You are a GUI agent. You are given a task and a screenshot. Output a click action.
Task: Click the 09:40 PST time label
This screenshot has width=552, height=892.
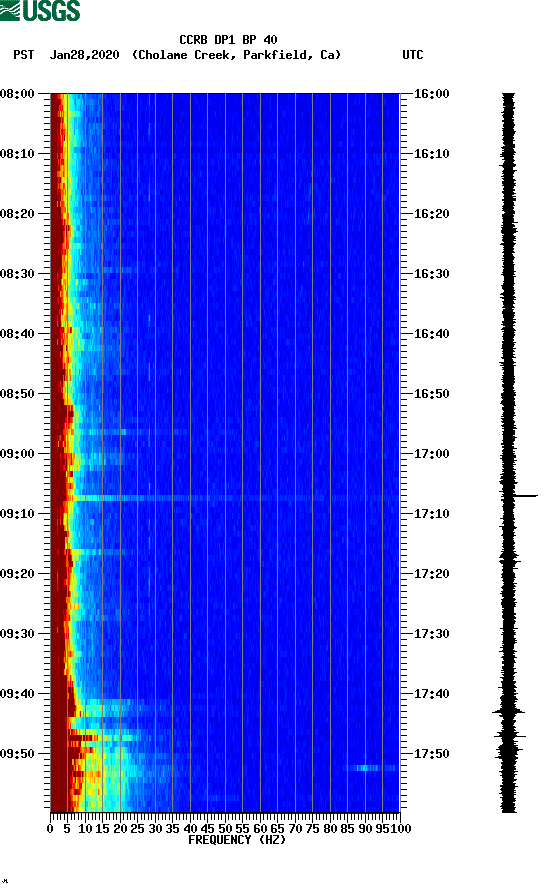[x=17, y=694]
